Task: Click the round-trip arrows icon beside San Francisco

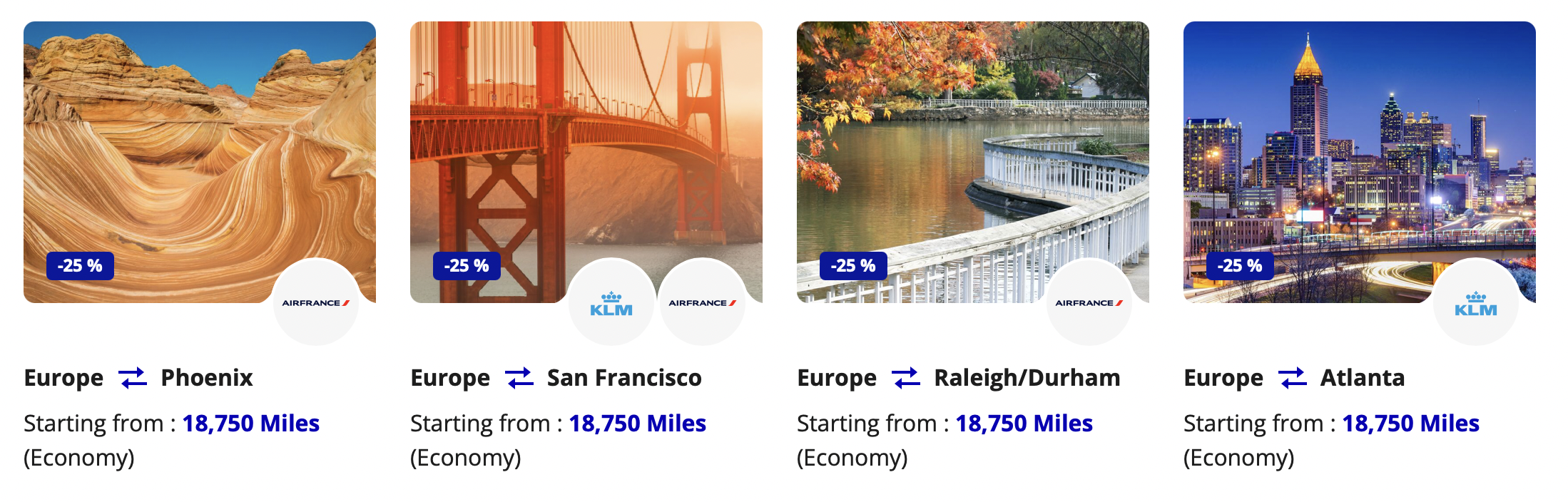Action: 519,377
